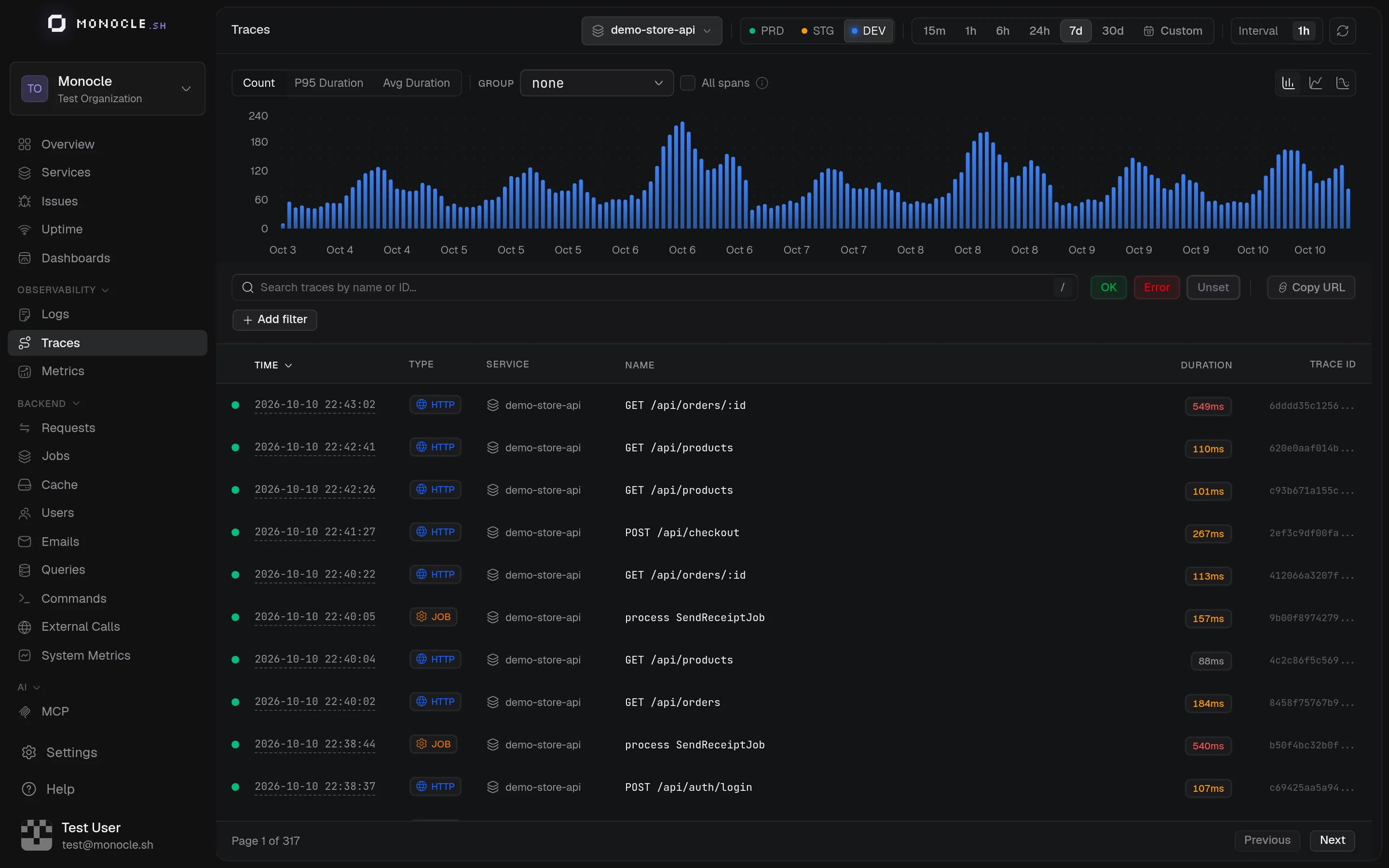Switch to the area chart view icon

click(1343, 83)
